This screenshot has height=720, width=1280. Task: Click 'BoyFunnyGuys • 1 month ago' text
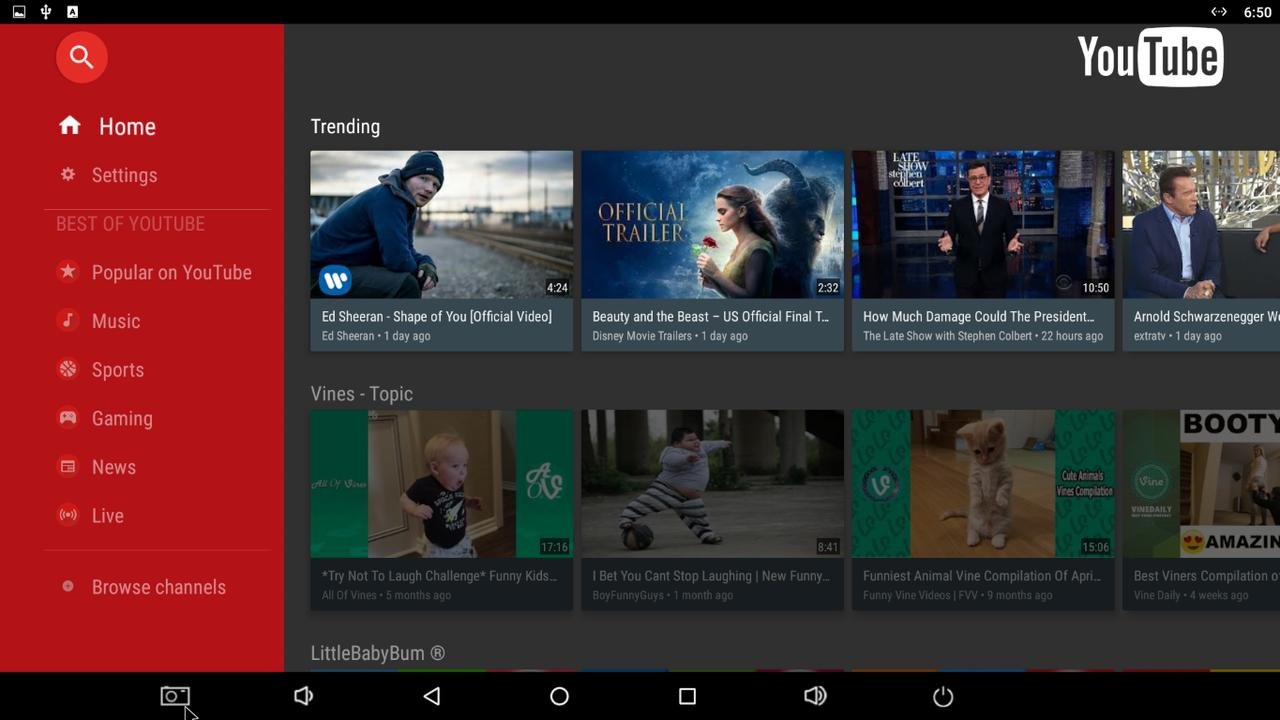tap(664, 595)
